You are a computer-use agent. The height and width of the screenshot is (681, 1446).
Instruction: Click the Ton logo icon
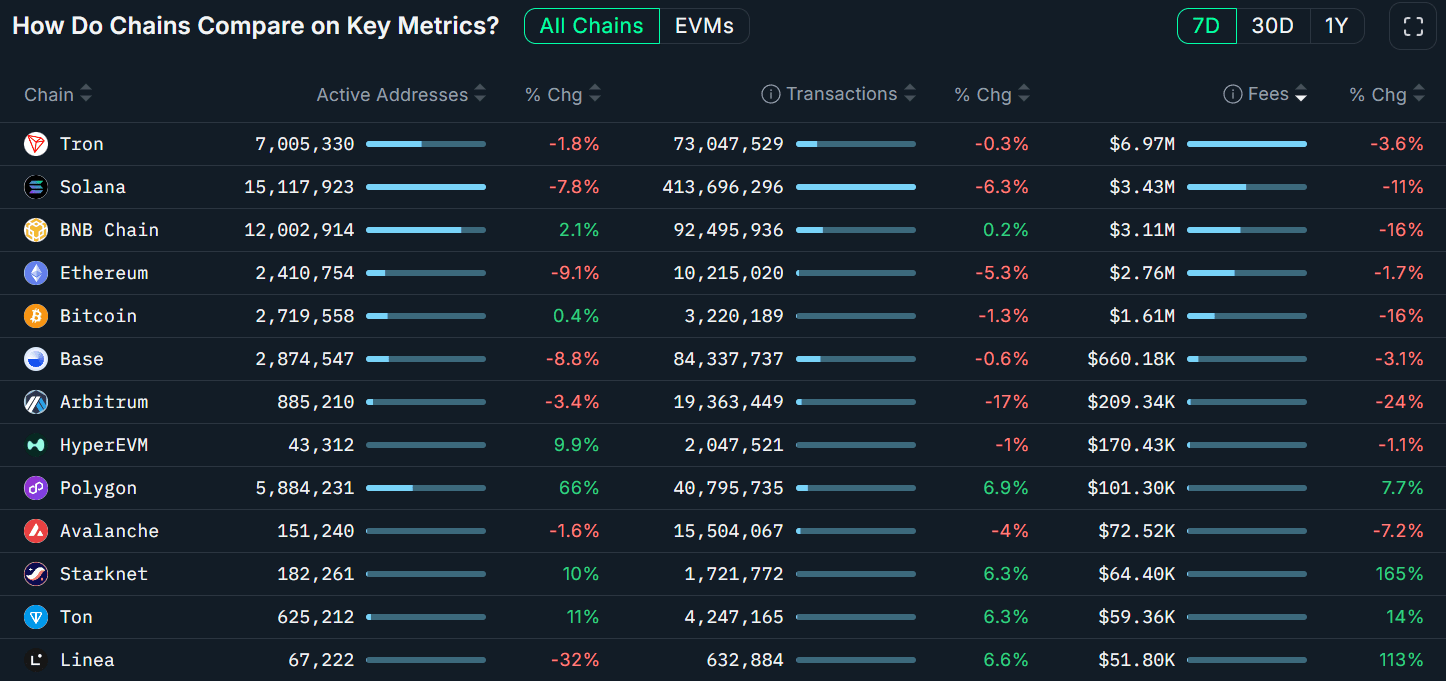pos(36,617)
